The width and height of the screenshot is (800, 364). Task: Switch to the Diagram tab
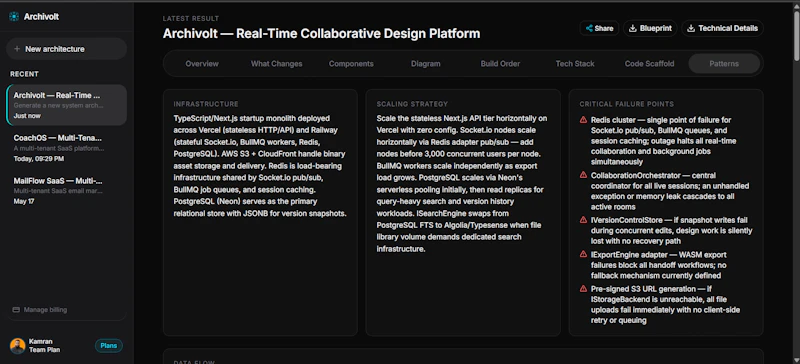[x=426, y=64]
